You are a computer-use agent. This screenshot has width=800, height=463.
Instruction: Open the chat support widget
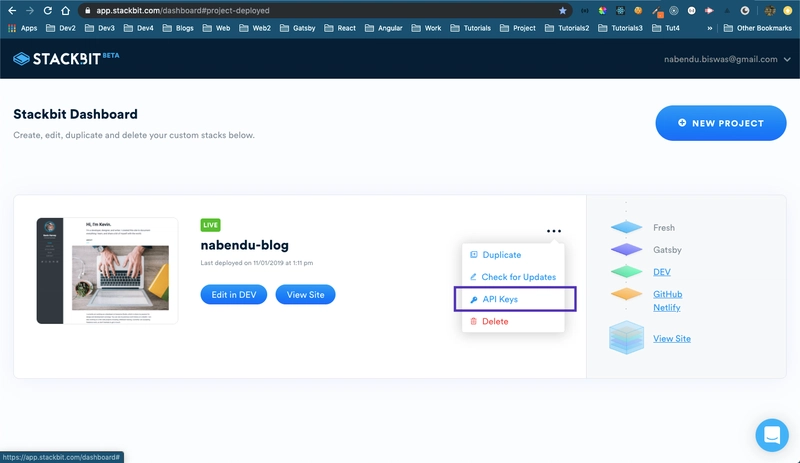tap(772, 435)
